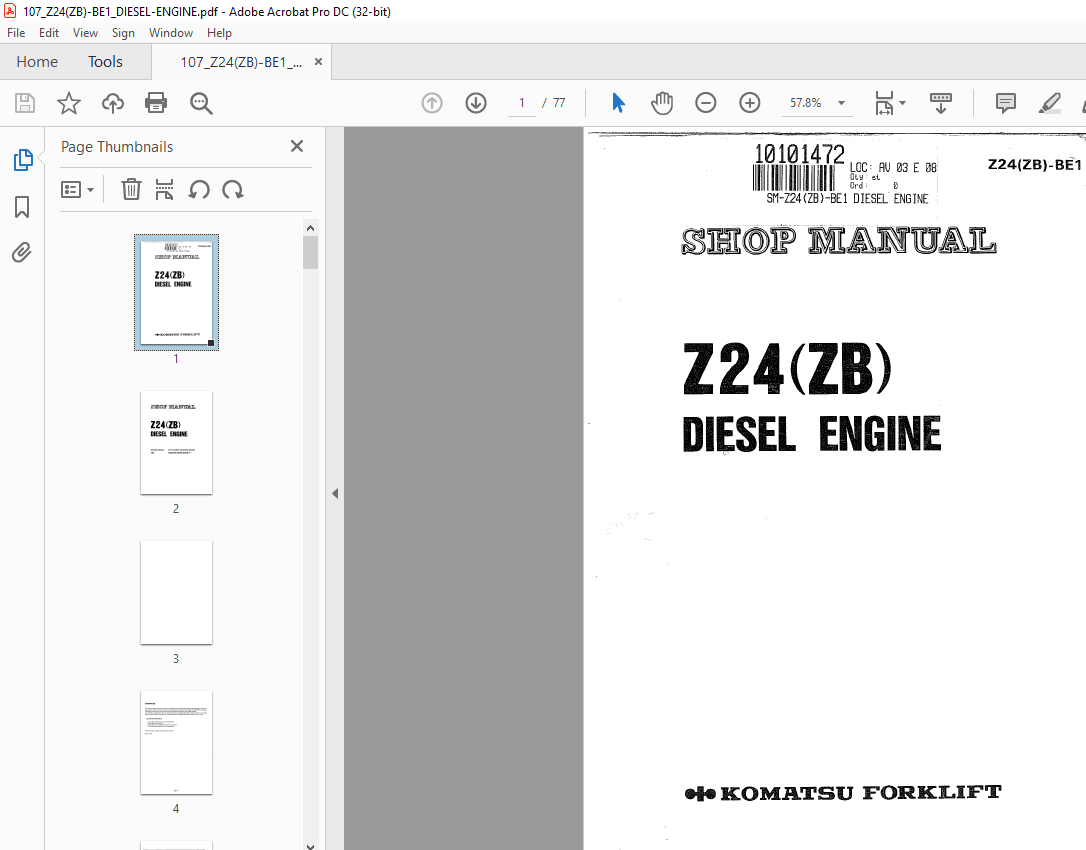
Task: Click the Print icon
Action: coord(156,102)
